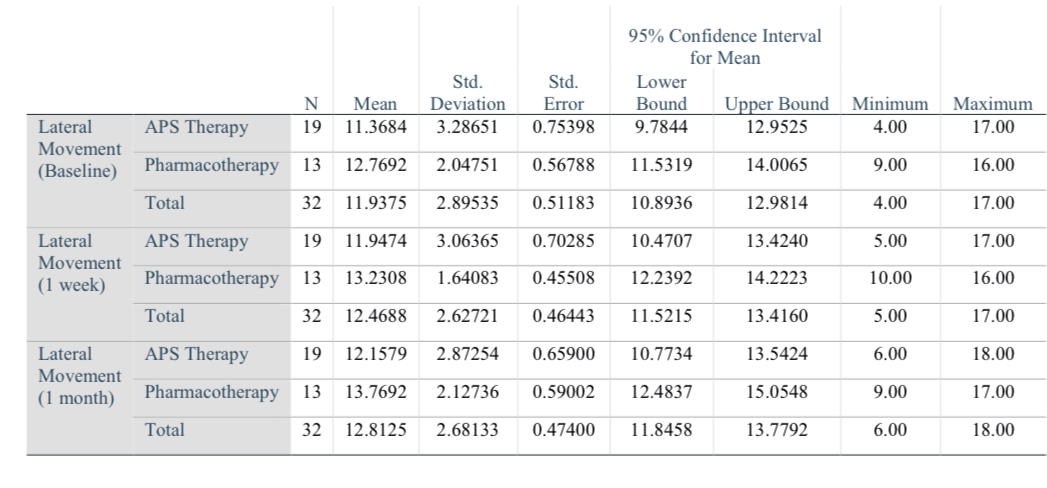Screen dimensions: 1047x488
Task: Click the Lower Bound column header
Action: (661, 92)
